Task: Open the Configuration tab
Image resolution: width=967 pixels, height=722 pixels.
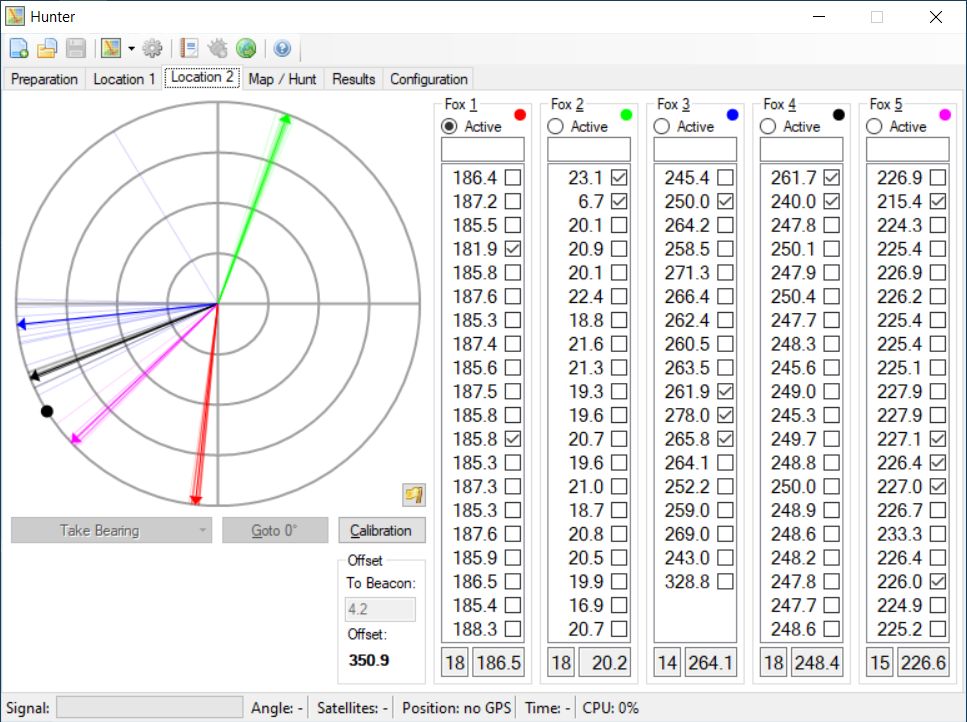Action: (x=429, y=79)
